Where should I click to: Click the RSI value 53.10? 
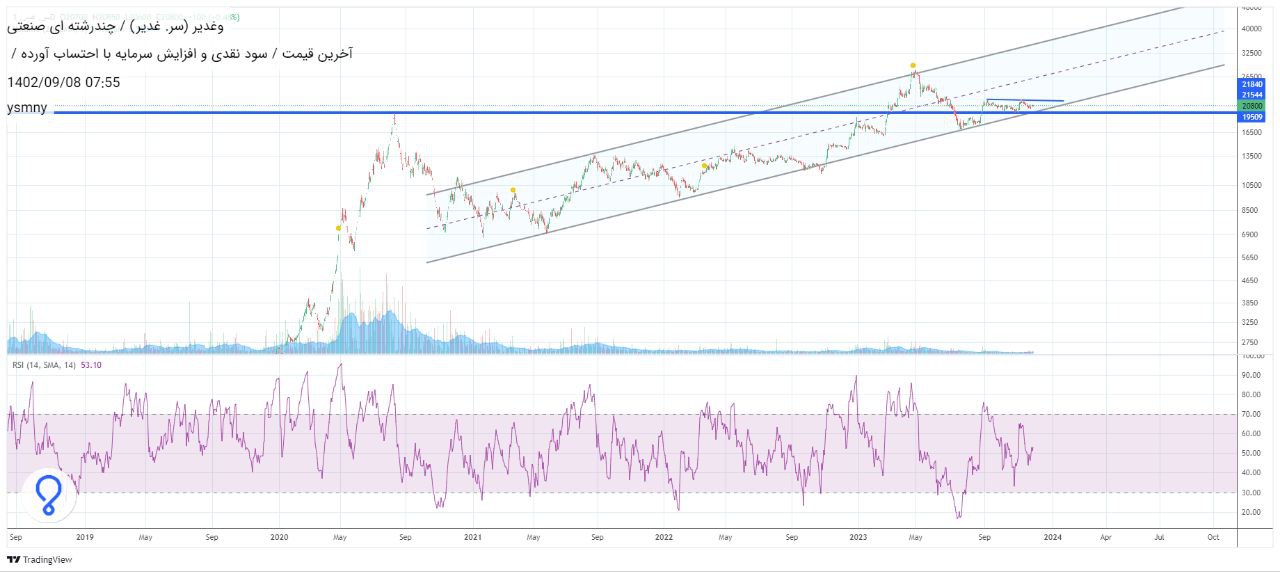(x=90, y=365)
